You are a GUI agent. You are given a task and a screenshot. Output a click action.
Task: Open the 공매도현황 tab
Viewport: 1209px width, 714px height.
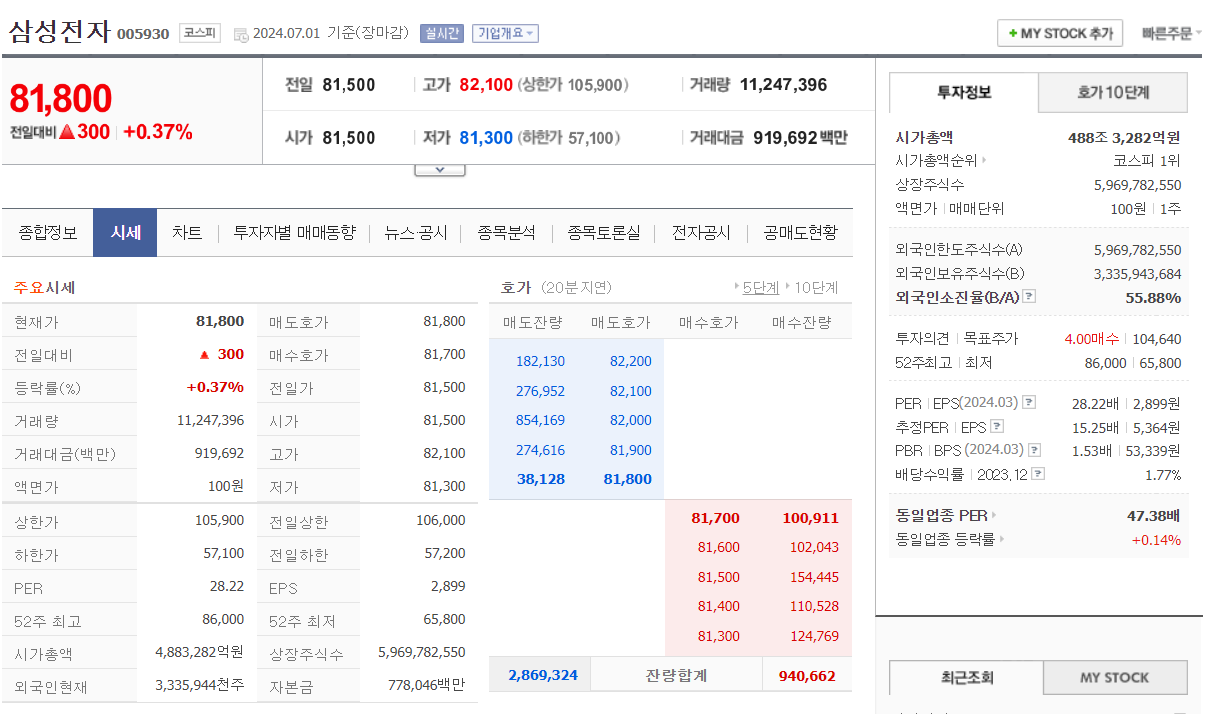pyautogui.click(x=800, y=233)
